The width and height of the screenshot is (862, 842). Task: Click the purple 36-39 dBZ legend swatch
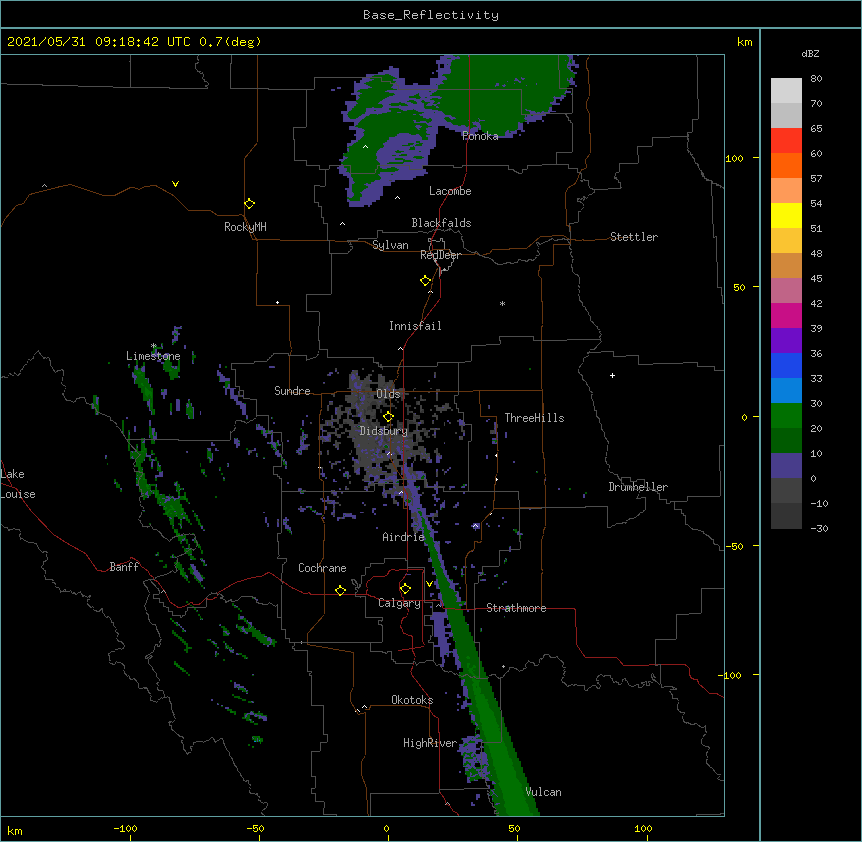point(786,341)
